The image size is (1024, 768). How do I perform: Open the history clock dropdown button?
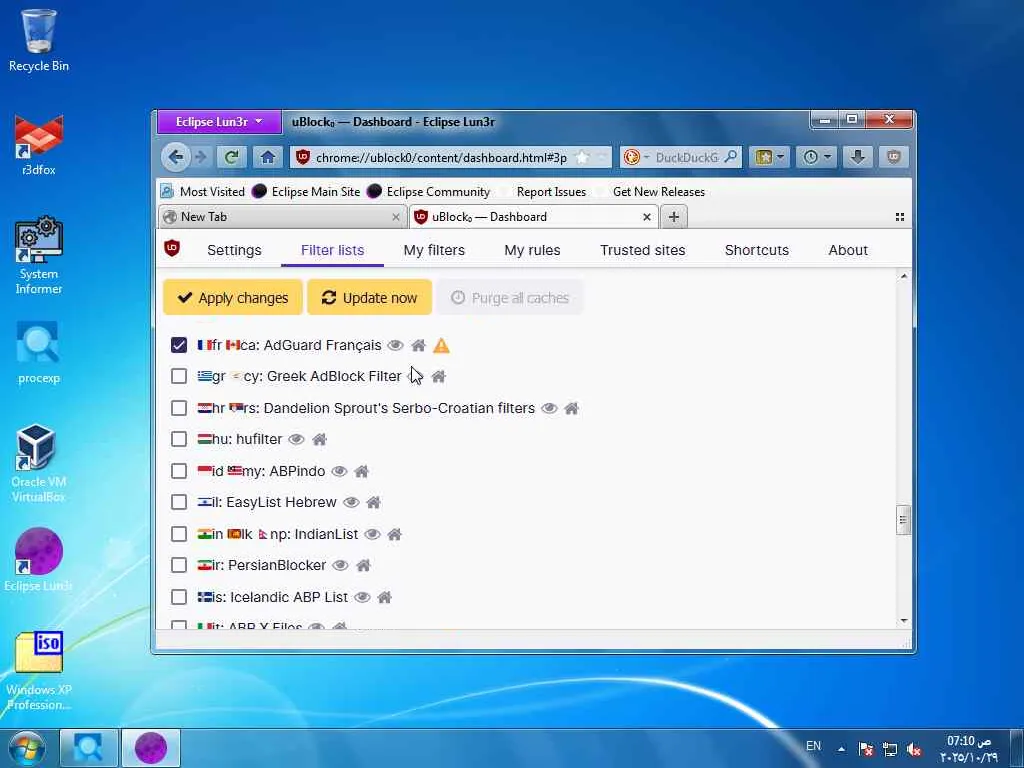coord(816,157)
